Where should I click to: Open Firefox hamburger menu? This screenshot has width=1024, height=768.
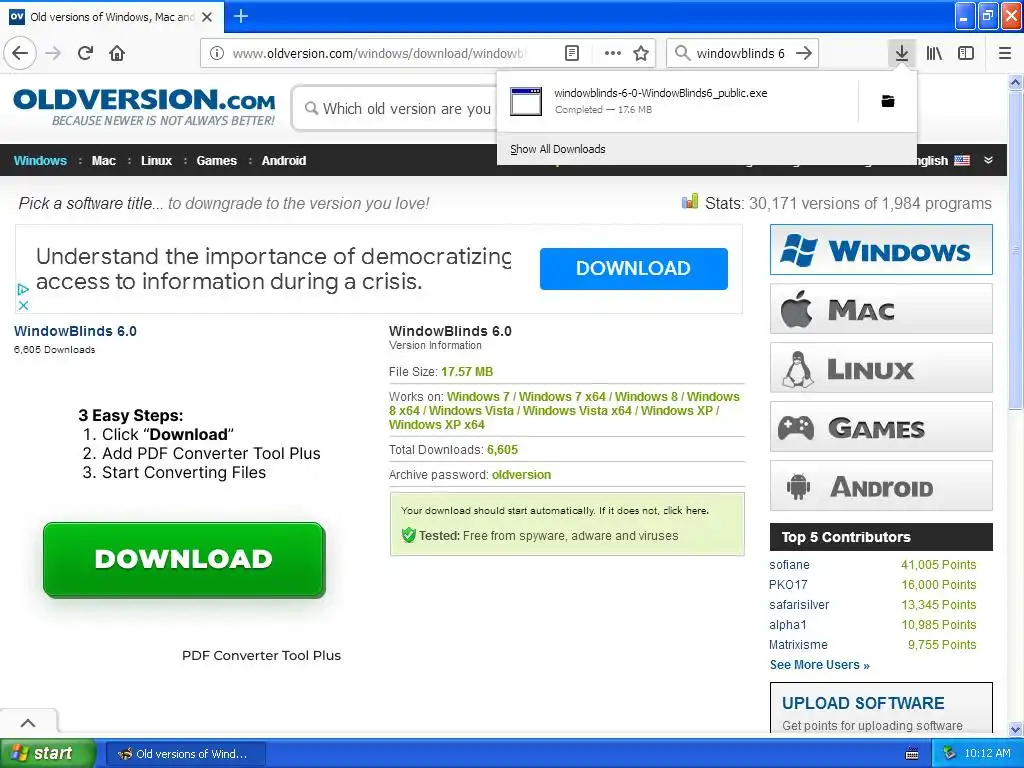[1005, 53]
